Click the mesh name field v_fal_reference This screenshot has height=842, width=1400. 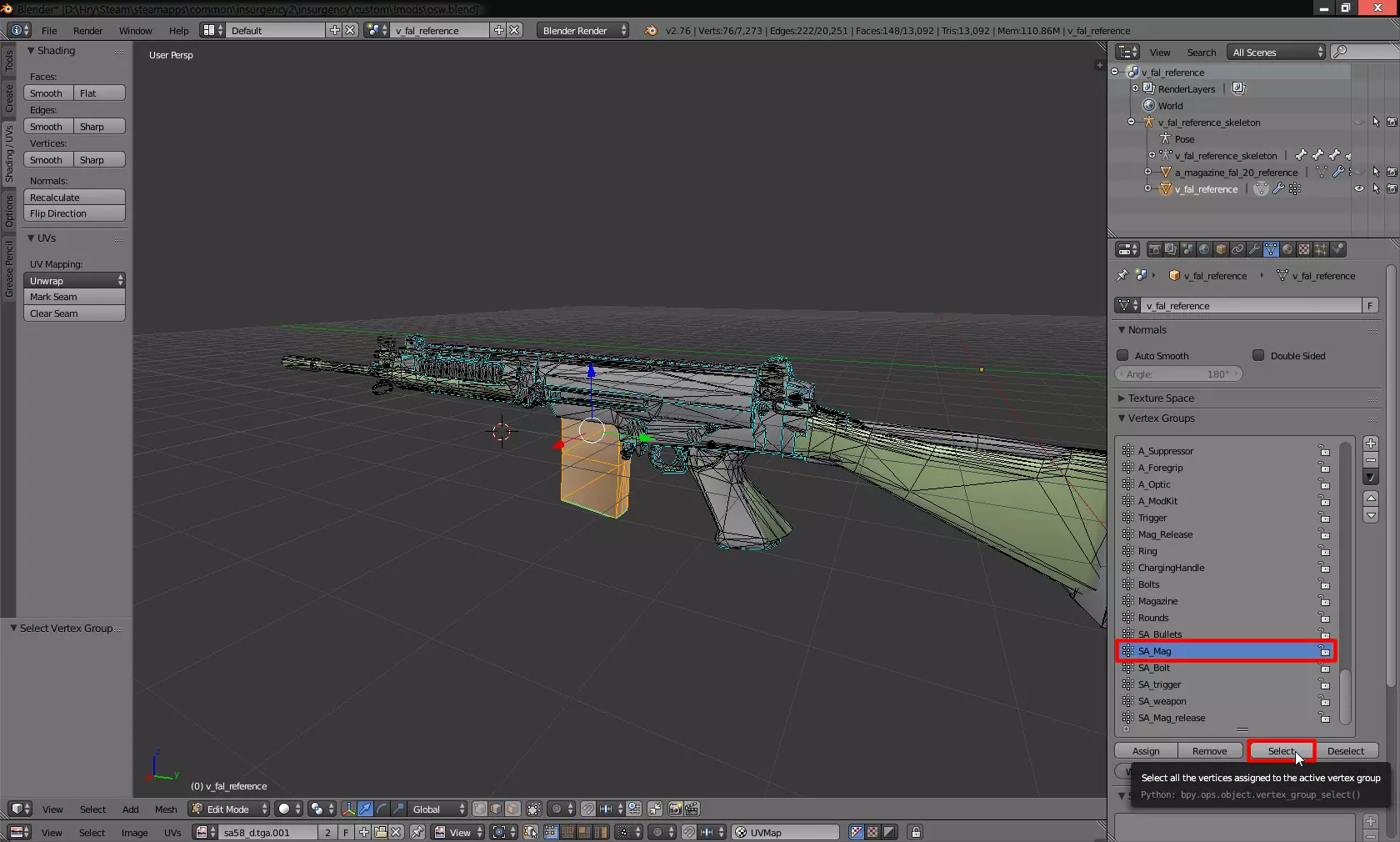pos(1252,305)
